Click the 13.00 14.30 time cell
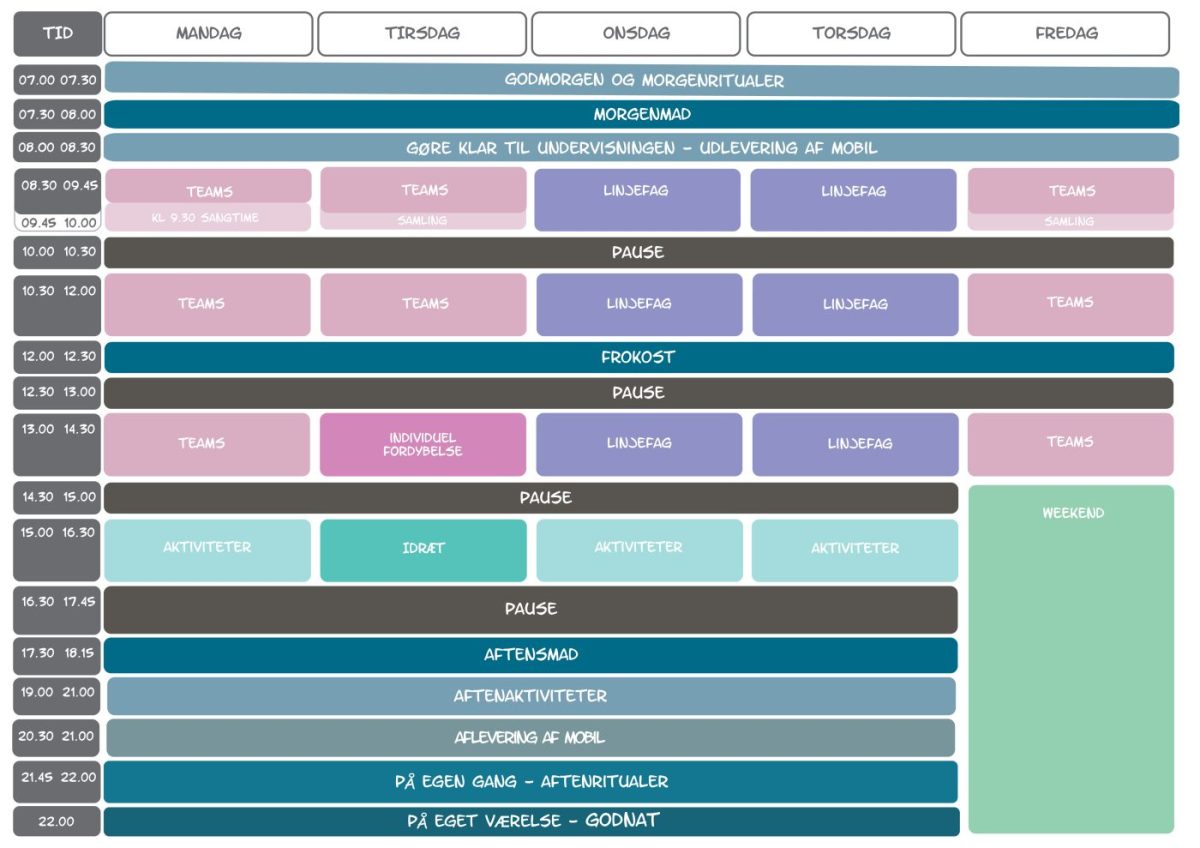This screenshot has width=1200, height=848. click(57, 444)
